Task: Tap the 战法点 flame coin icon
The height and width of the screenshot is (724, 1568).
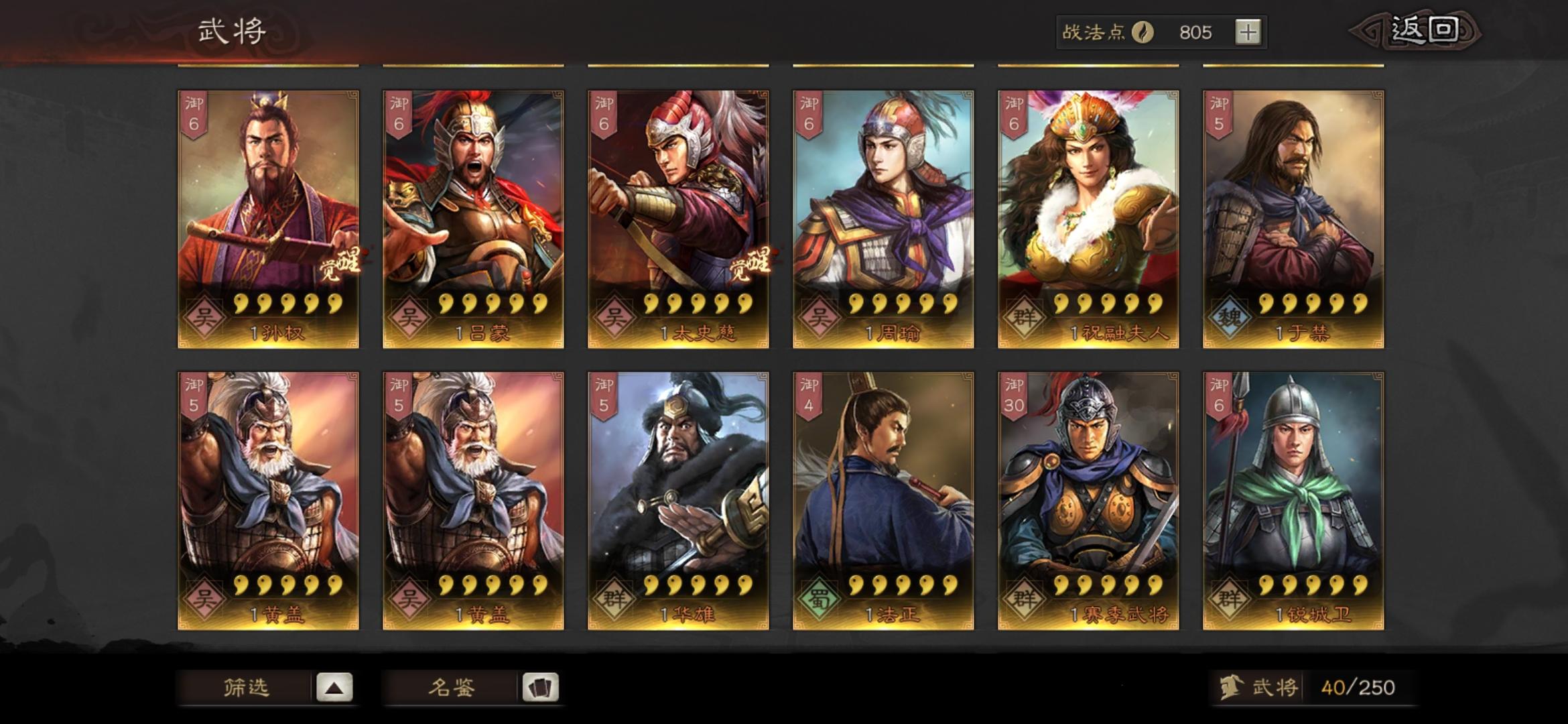Action: 1142,32
